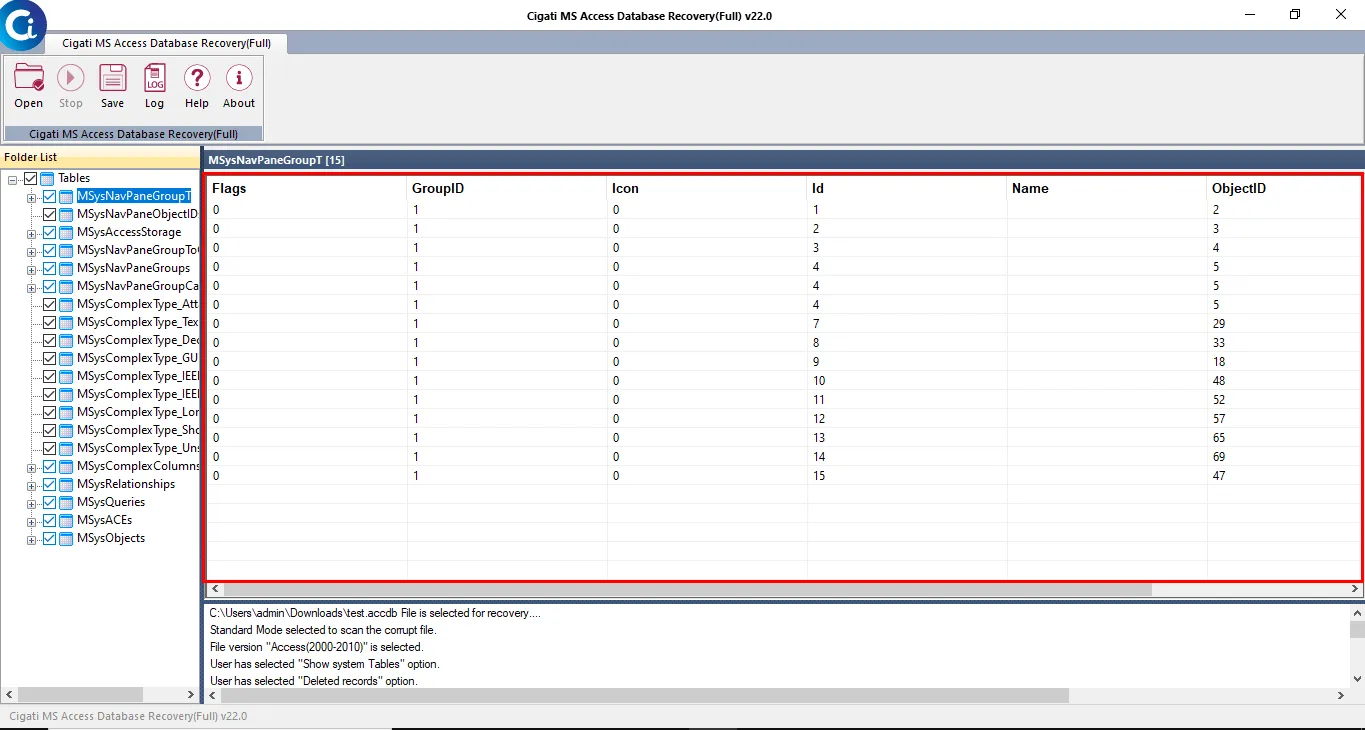Click the Folder List panel header
The width and height of the screenshot is (1365, 730).
point(100,157)
